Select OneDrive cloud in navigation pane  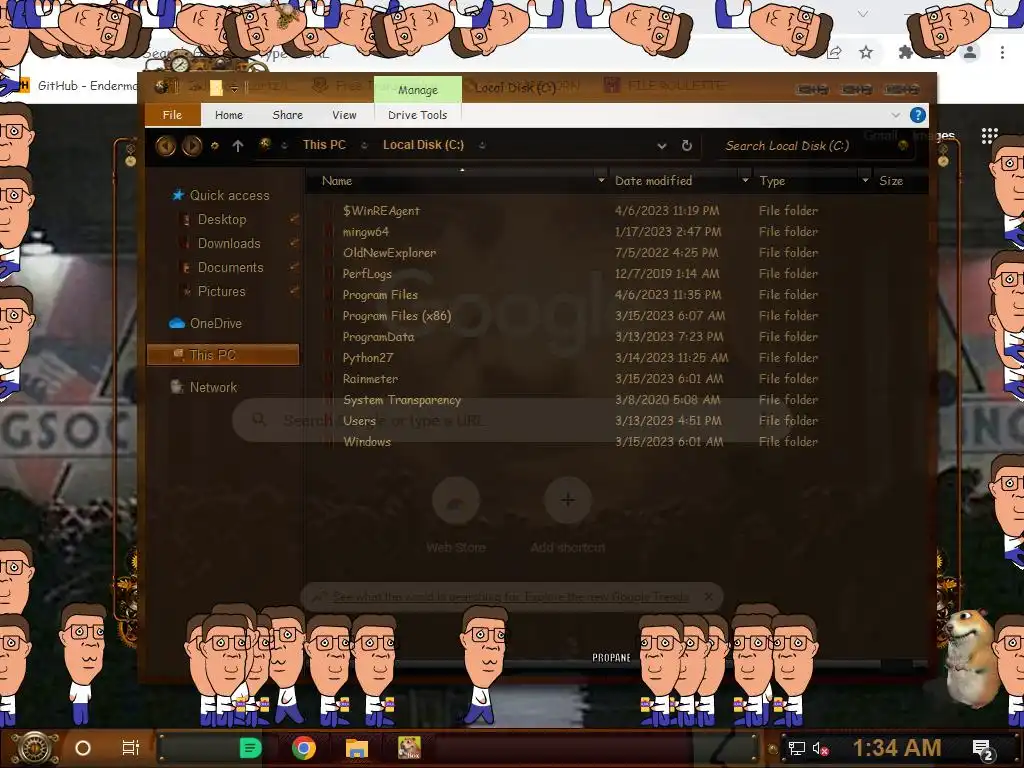coord(206,323)
